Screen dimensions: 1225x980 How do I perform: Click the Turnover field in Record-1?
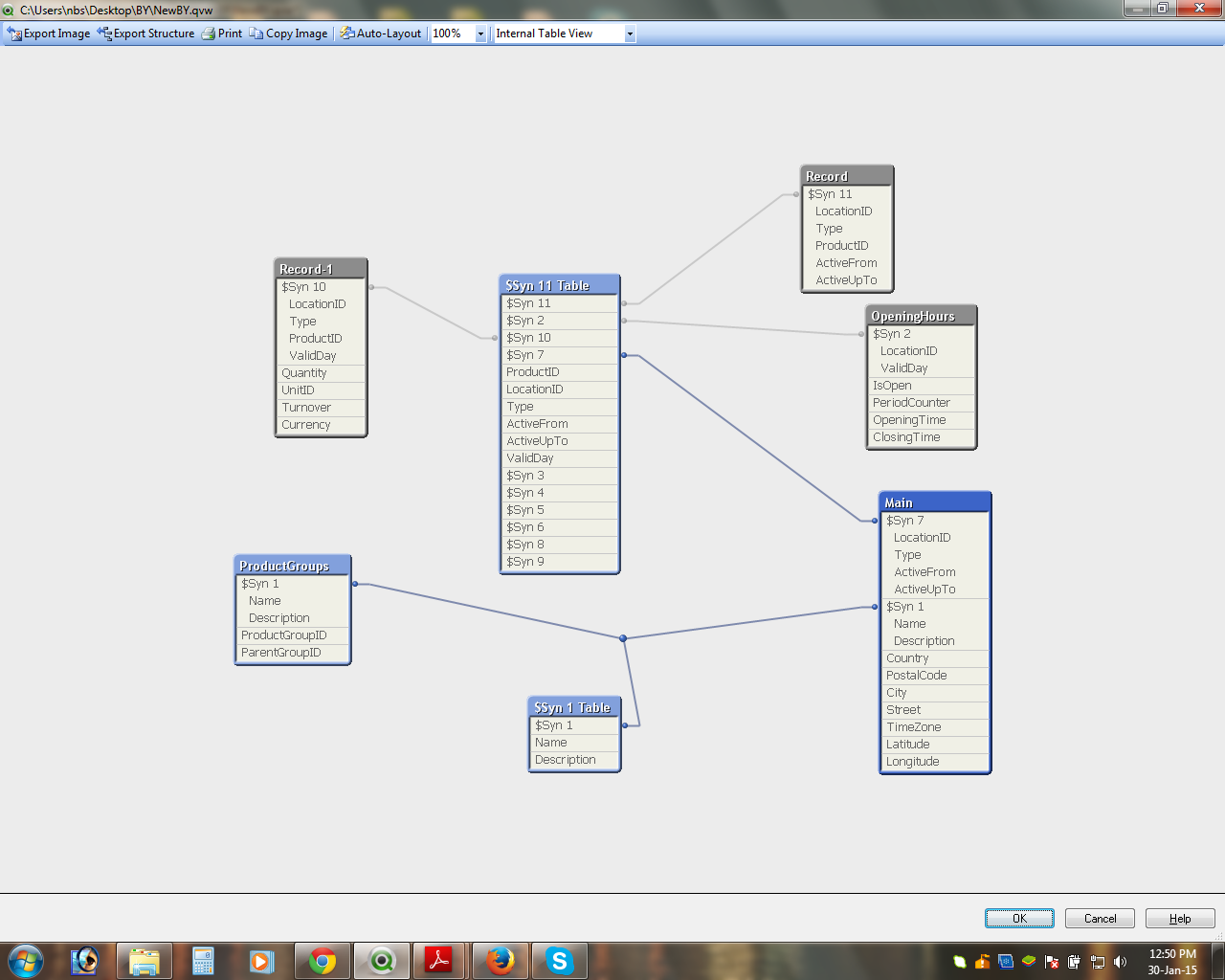[x=306, y=408]
